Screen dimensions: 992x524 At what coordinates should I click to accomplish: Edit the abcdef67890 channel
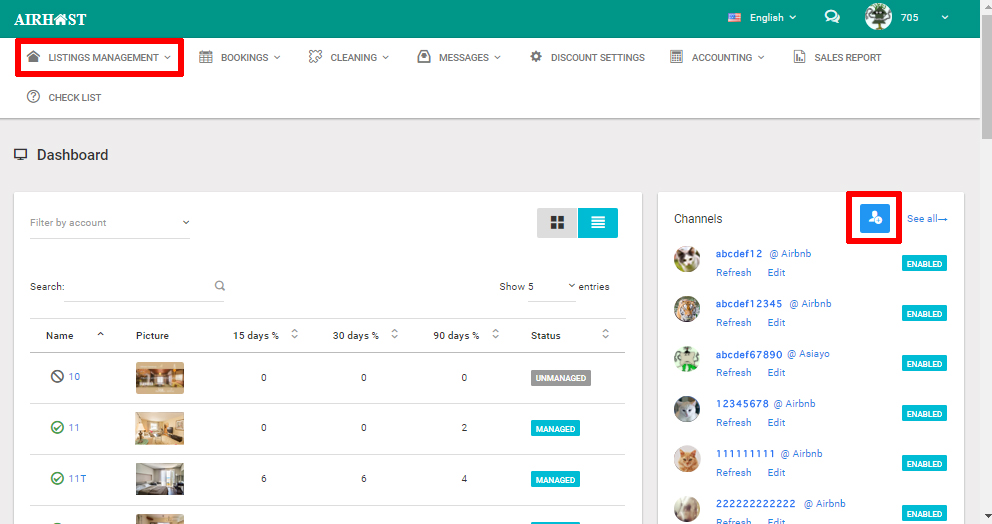click(776, 373)
